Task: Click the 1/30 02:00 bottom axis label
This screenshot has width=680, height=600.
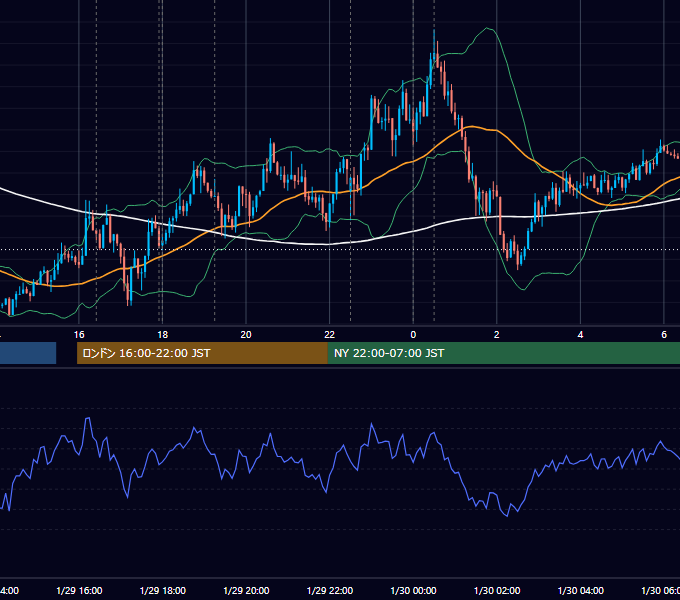Action: 497,590
